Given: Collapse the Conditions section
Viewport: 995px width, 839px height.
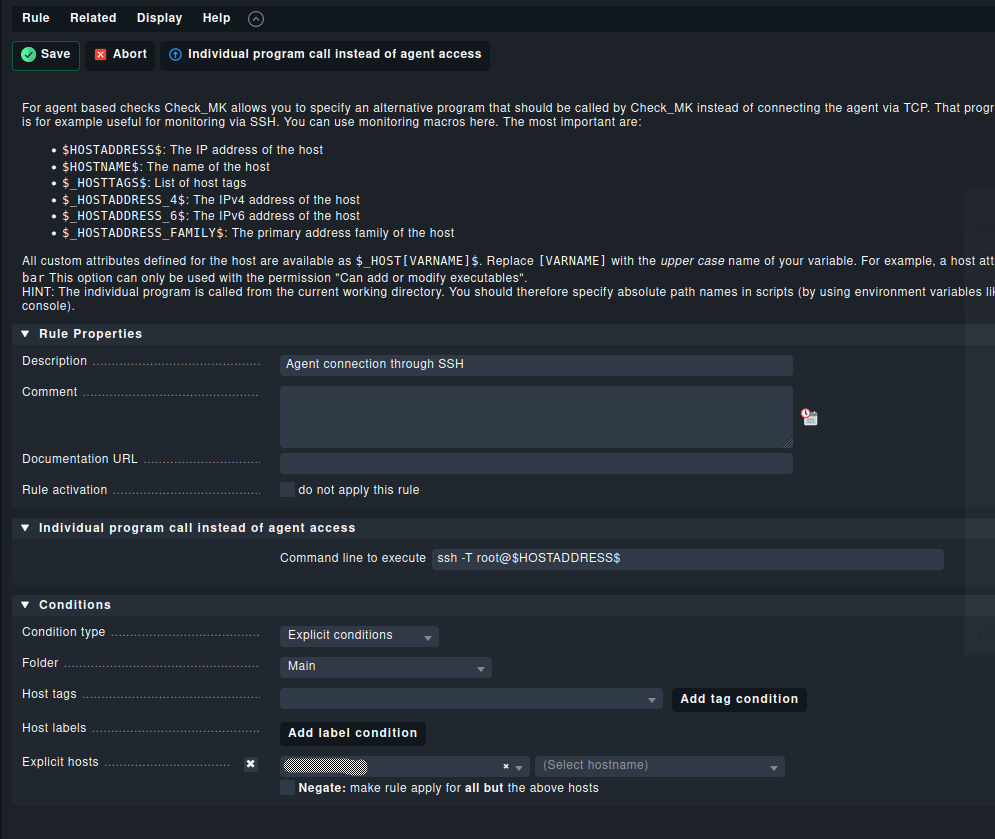Looking at the screenshot, I should tap(26, 605).
